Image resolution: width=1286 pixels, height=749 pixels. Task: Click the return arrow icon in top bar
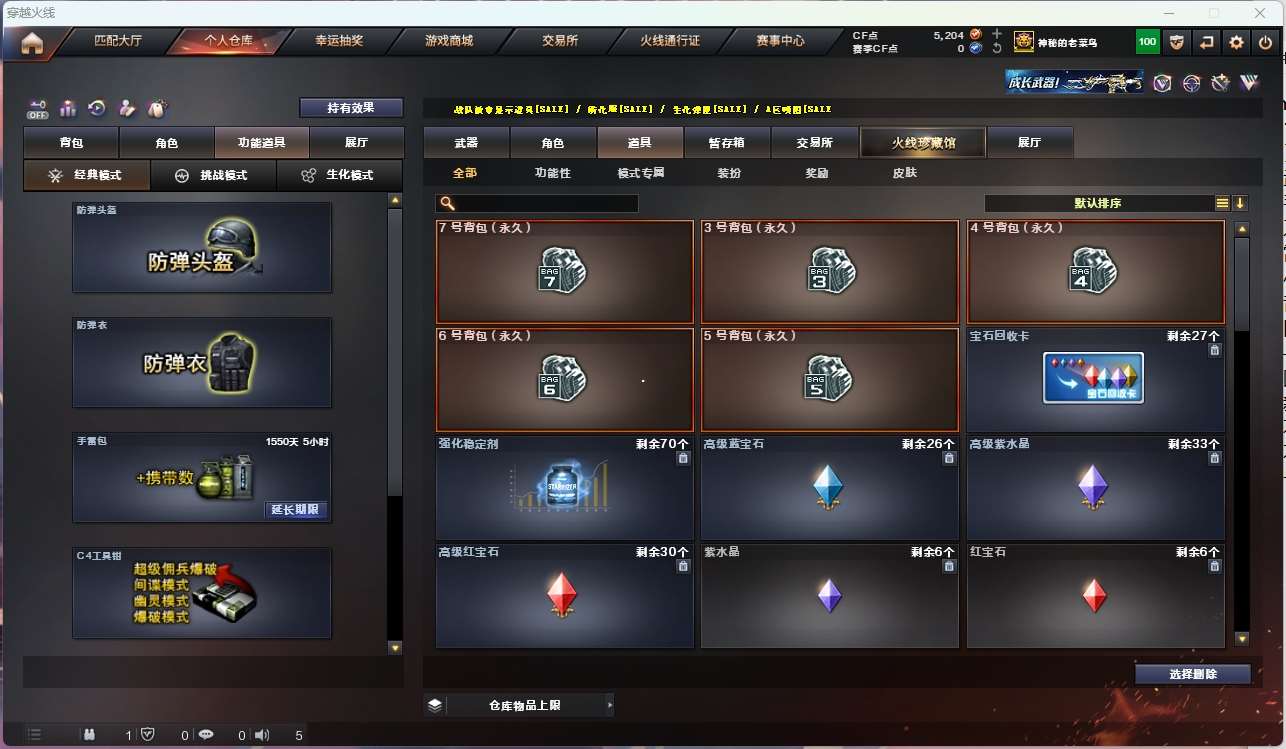coord(1207,42)
